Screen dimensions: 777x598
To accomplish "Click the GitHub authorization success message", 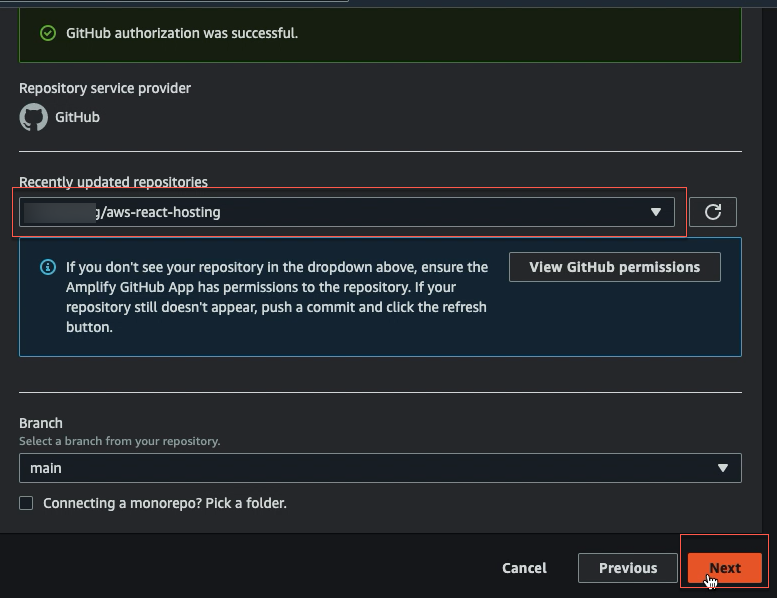I will tap(182, 33).
